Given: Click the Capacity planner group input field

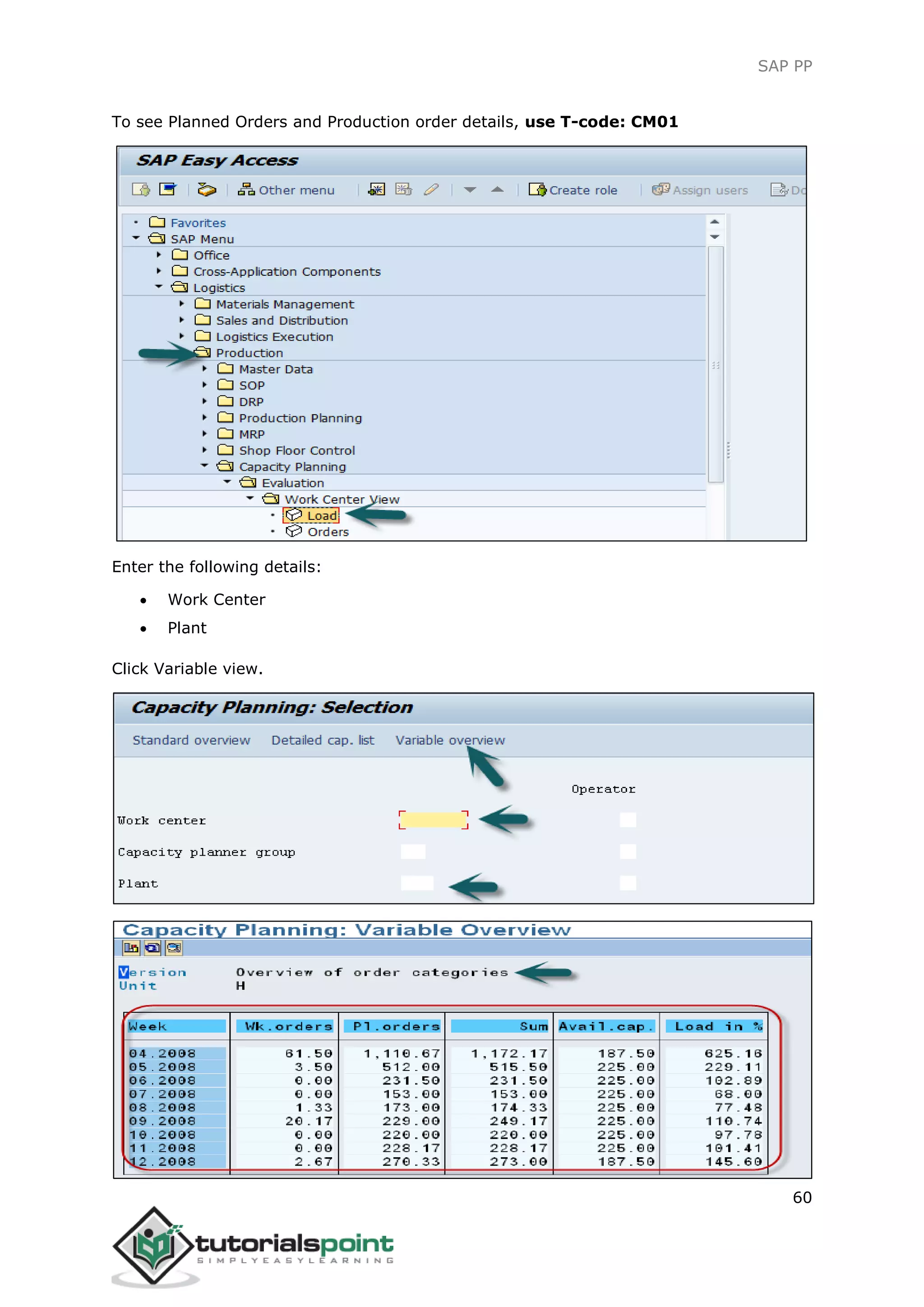Looking at the screenshot, I should (413, 852).
